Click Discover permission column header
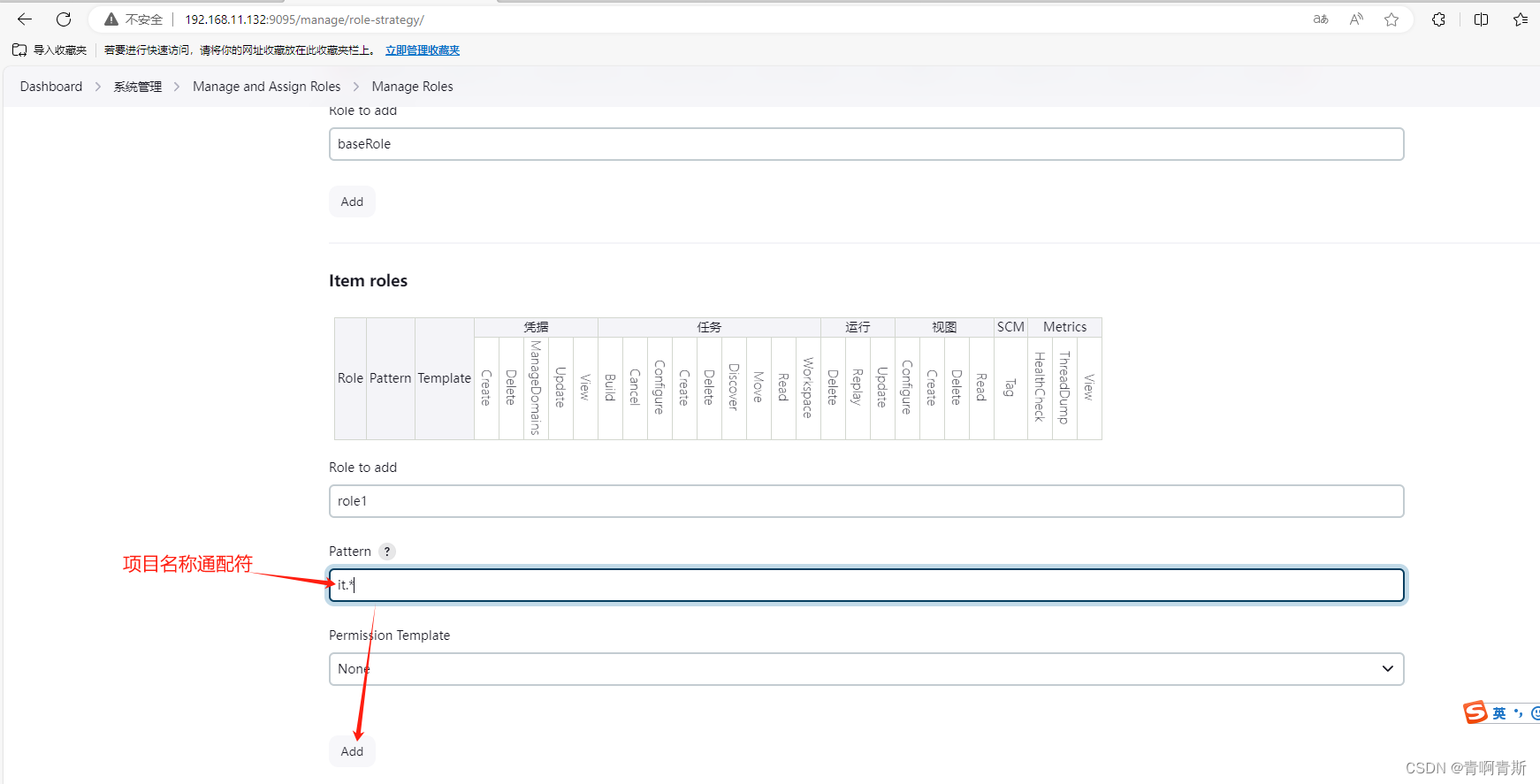This screenshot has width=1540, height=784. [x=734, y=388]
